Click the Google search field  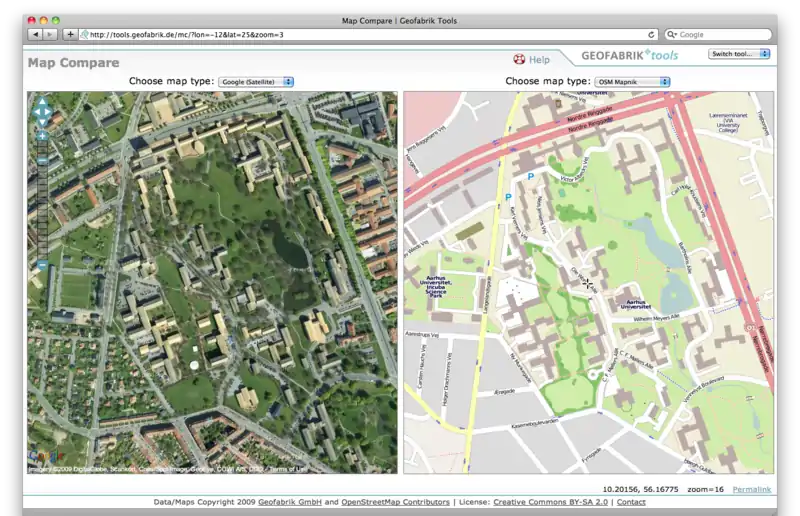(x=722, y=34)
